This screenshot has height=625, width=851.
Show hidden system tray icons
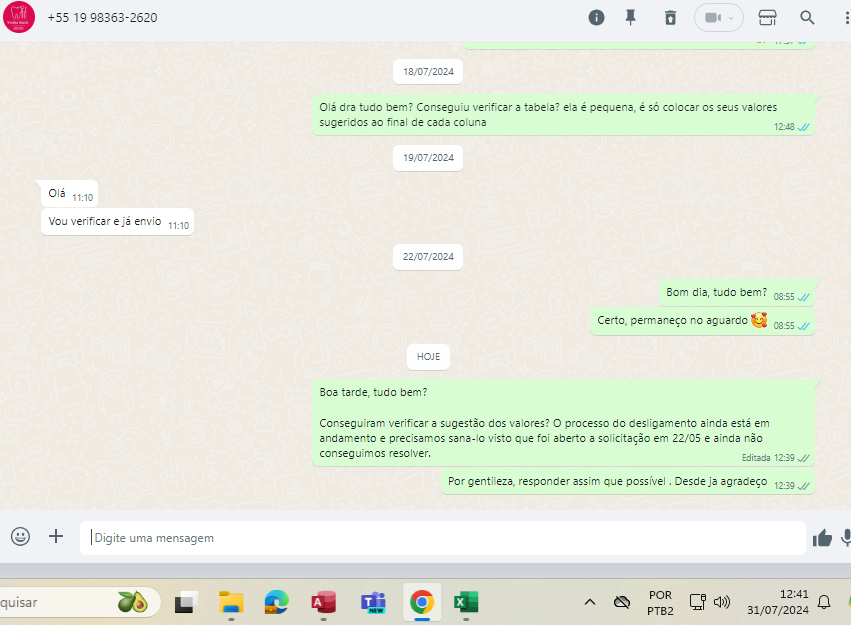click(x=590, y=602)
